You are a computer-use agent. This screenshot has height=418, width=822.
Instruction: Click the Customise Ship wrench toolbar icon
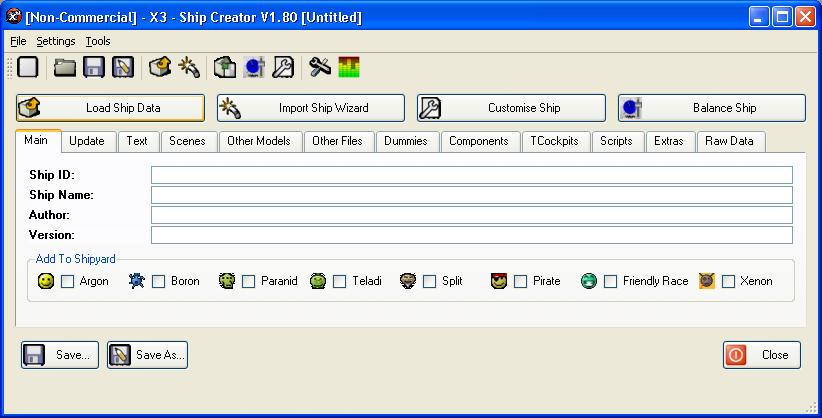(283, 68)
